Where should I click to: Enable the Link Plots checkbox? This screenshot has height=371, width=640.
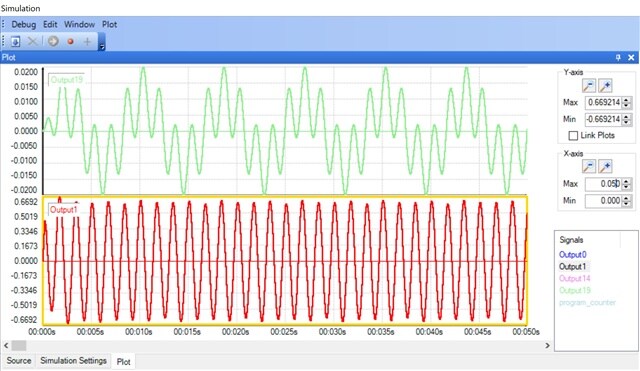point(573,136)
